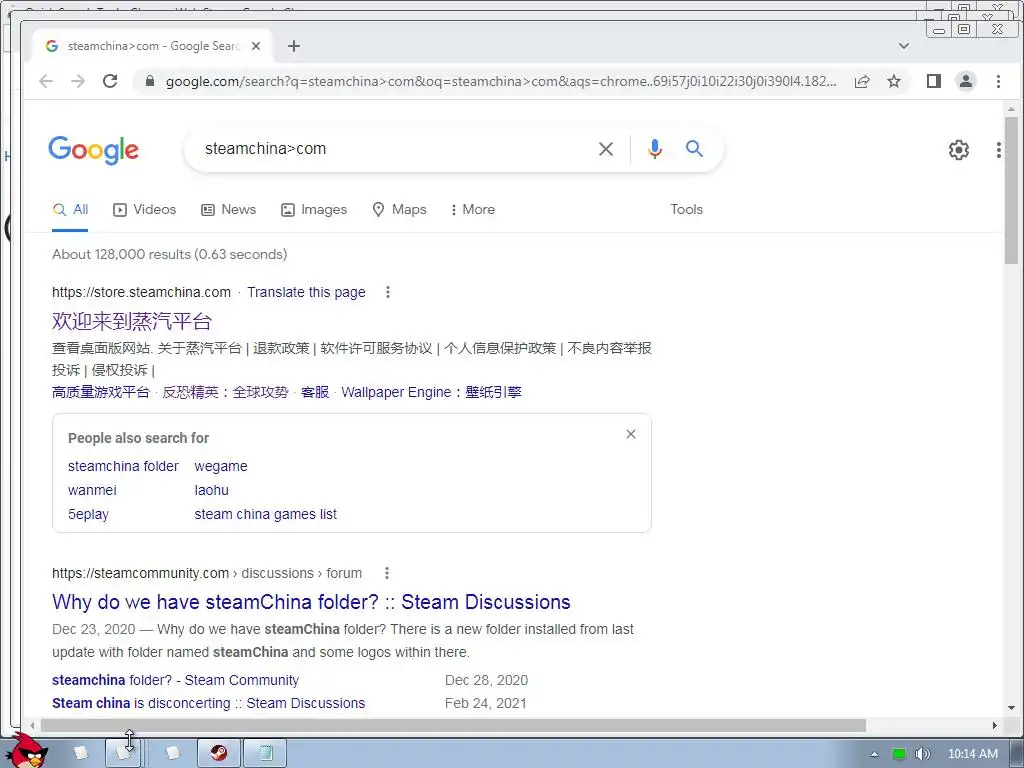Open Google quick settings gear
1024x768 pixels.
(959, 150)
